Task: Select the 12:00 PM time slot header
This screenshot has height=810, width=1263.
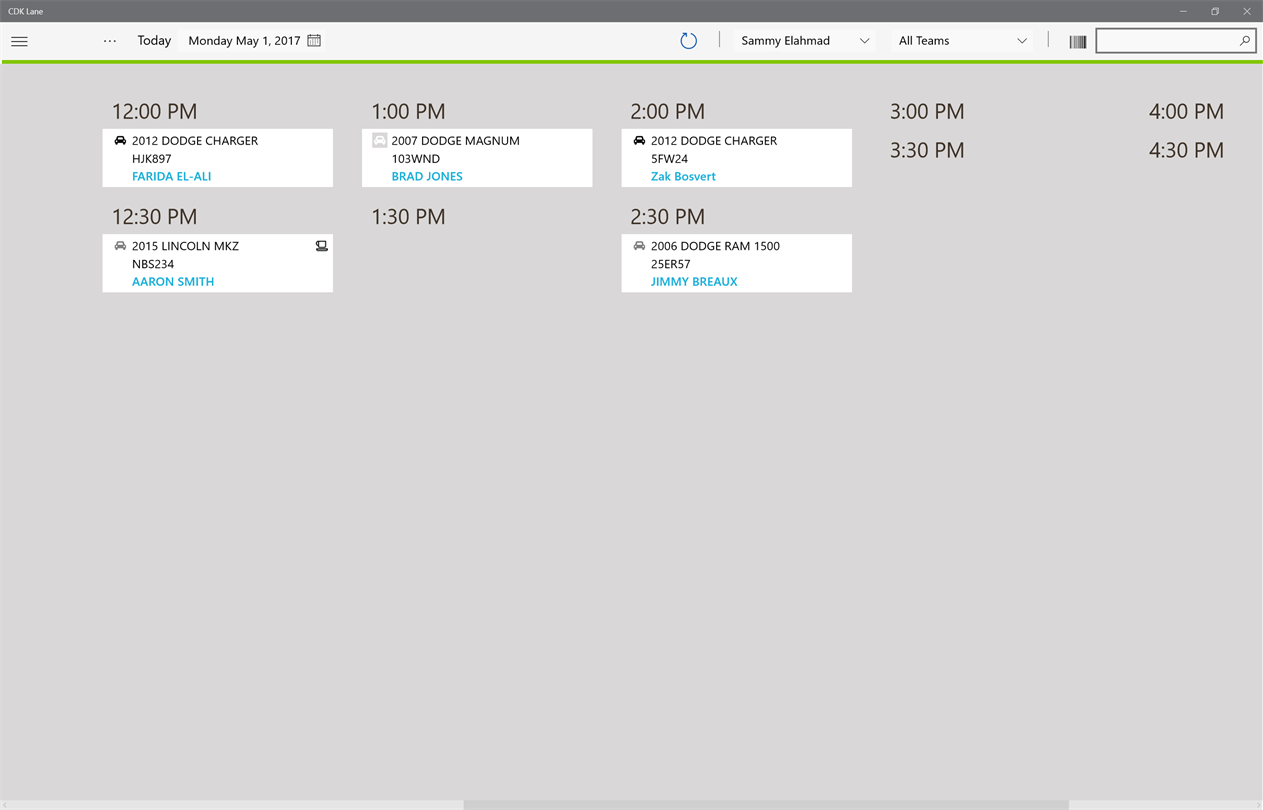Action: point(154,112)
